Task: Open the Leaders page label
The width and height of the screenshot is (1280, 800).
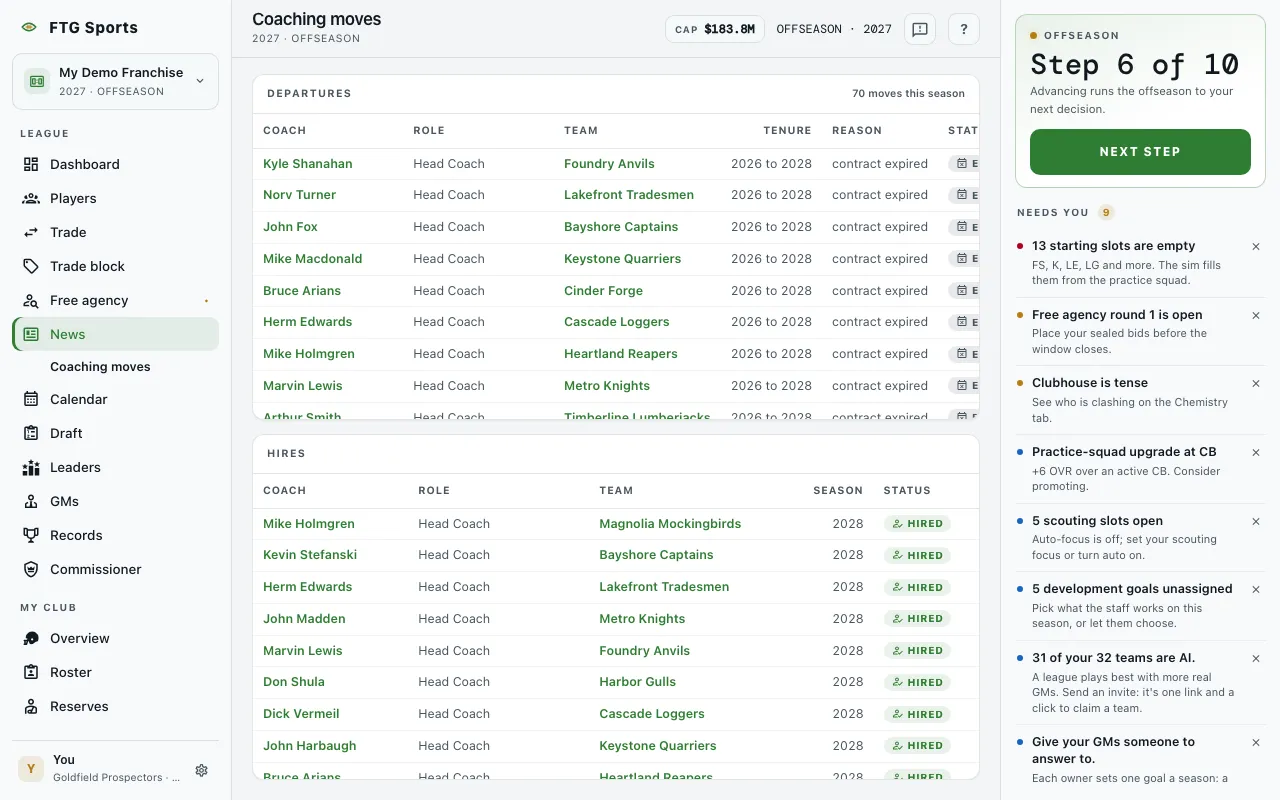Action: [x=75, y=467]
